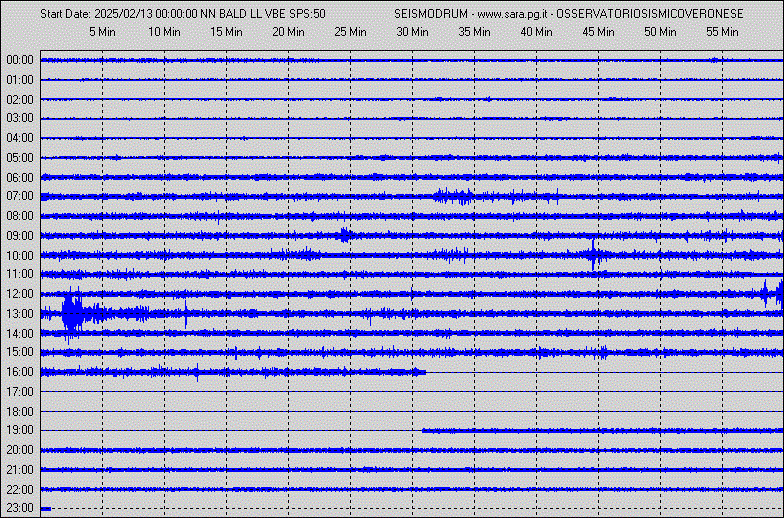Viewport: 784px width, 518px height.
Task: Click the 21:00 hour label
Action: pyautogui.click(x=20, y=470)
